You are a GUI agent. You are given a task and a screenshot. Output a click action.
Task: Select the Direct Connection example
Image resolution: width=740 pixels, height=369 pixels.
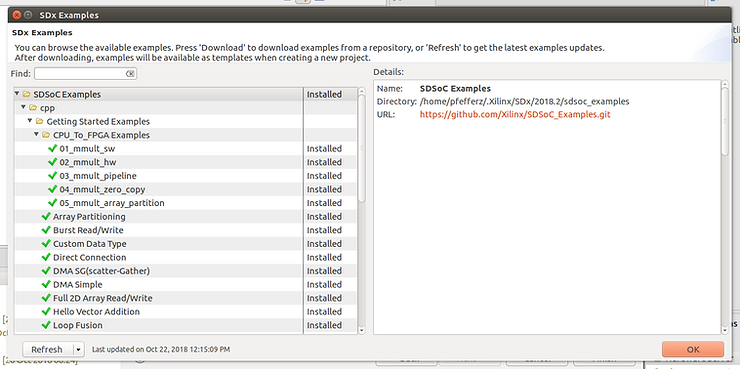[x=90, y=258]
